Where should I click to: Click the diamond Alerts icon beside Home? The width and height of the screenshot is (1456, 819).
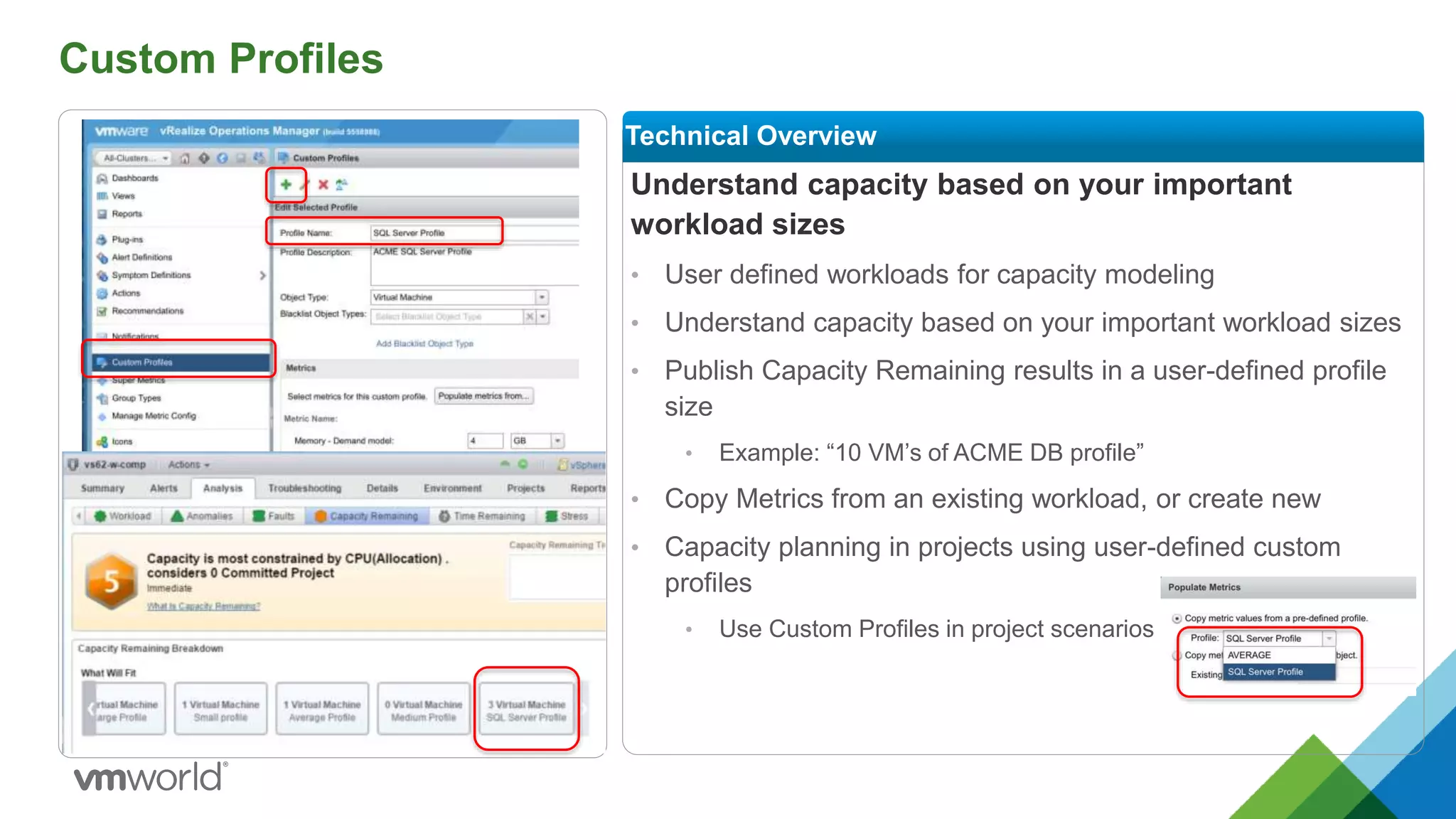click(x=204, y=158)
